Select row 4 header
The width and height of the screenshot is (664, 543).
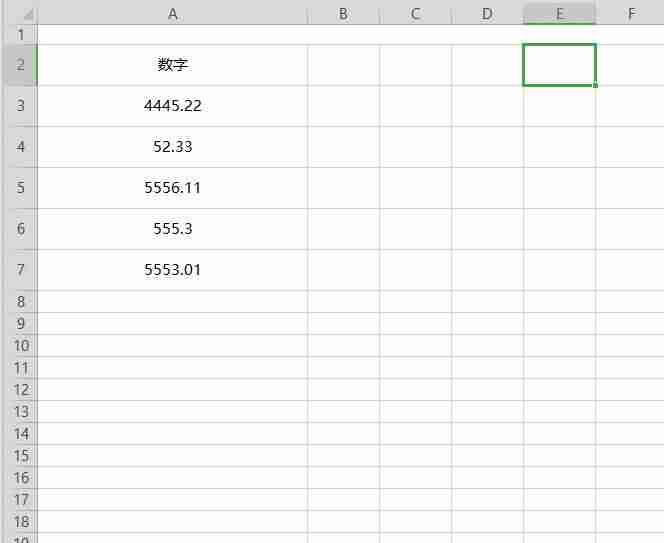20,147
